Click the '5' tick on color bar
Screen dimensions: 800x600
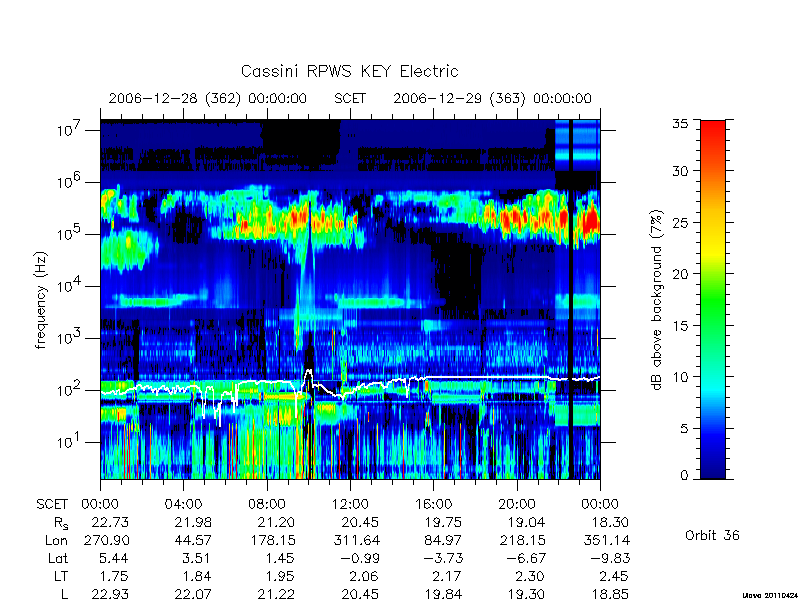[x=684, y=428]
